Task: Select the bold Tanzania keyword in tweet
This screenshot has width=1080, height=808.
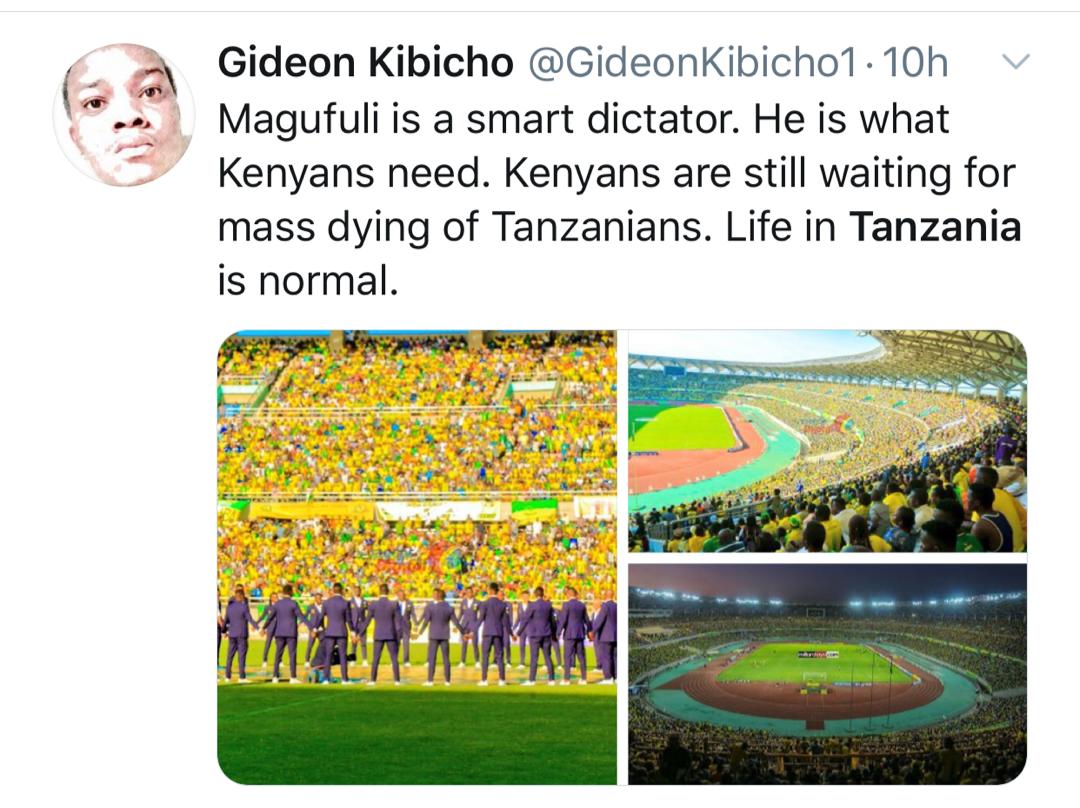Action: tap(935, 227)
